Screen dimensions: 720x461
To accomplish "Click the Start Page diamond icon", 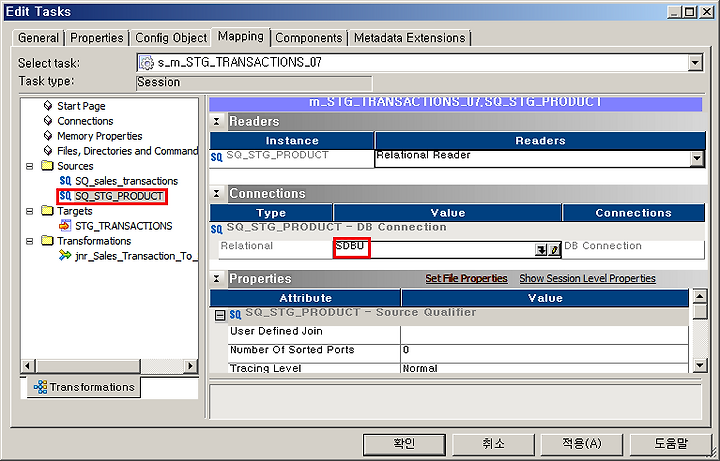I will (47, 106).
